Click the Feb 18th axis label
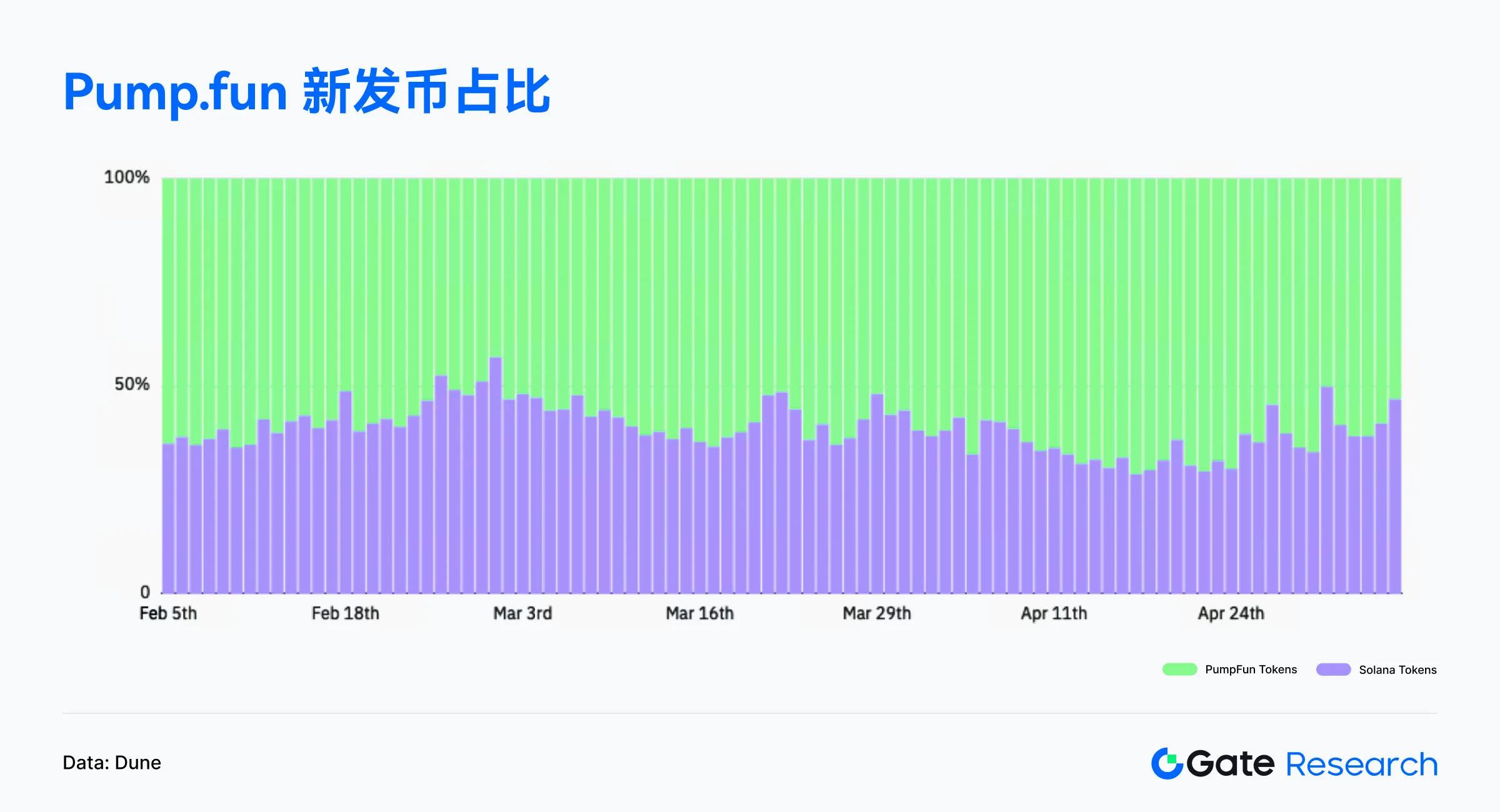The height and width of the screenshot is (812, 1500). click(x=346, y=613)
